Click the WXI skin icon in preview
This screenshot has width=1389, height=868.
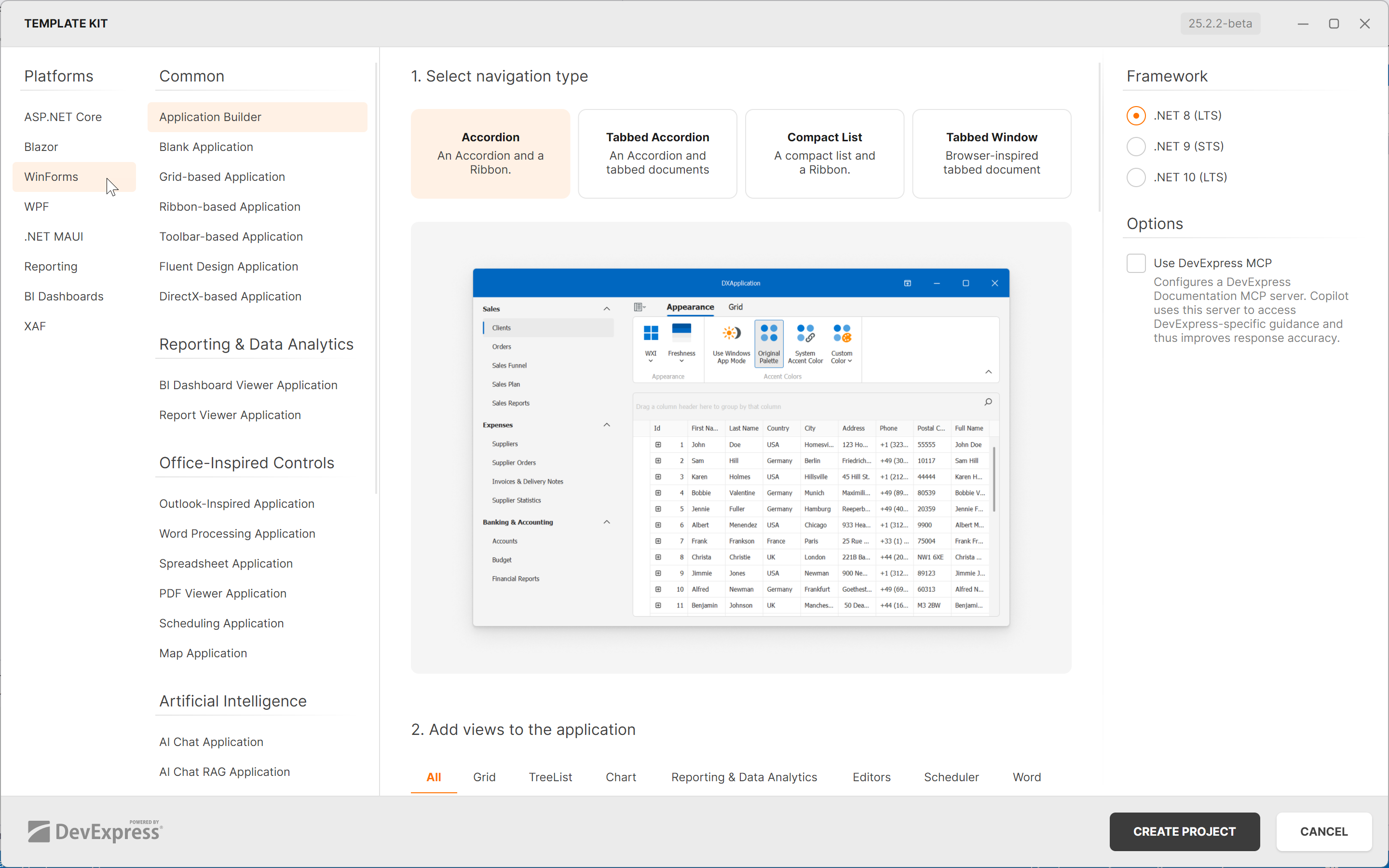click(651, 334)
